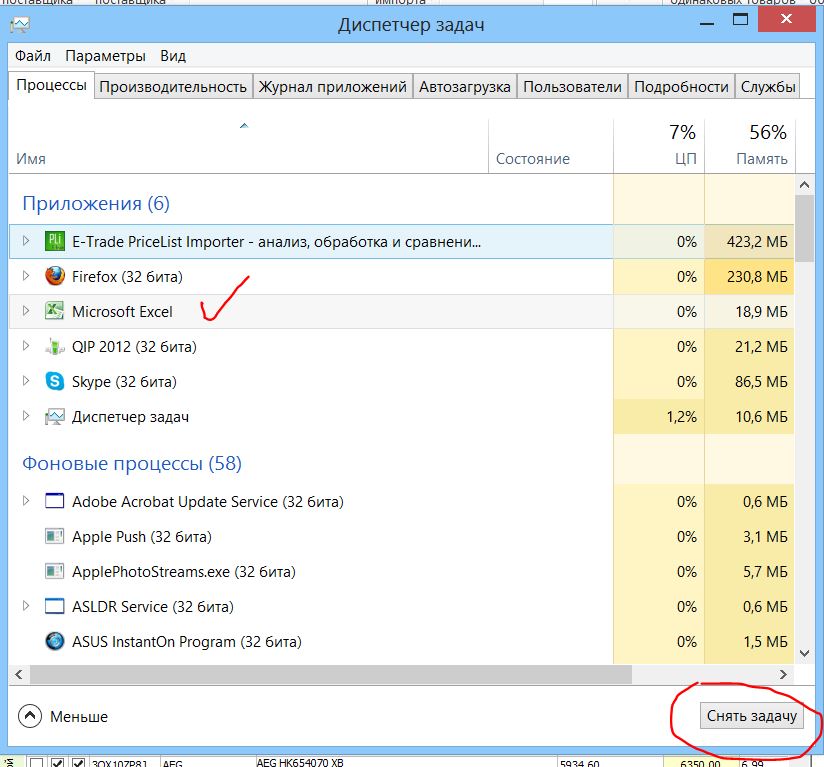
Task: Expand the Microsoft Excel process group
Action: click(x=25, y=311)
